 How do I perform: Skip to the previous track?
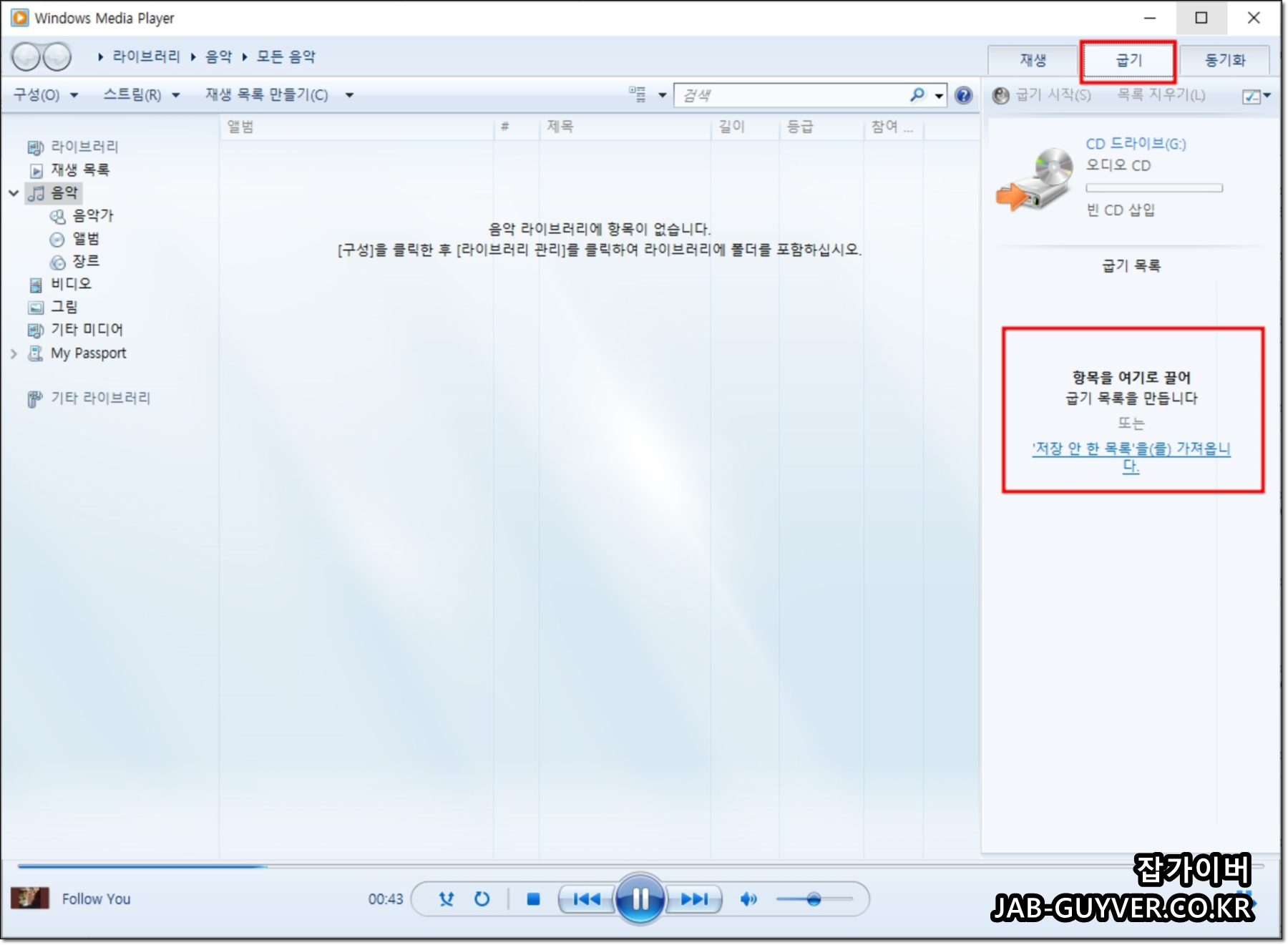(x=587, y=899)
